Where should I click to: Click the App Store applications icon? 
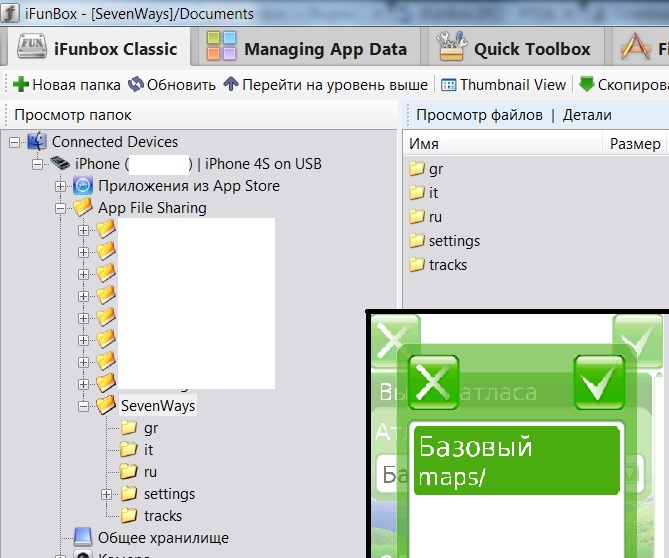pos(83,186)
